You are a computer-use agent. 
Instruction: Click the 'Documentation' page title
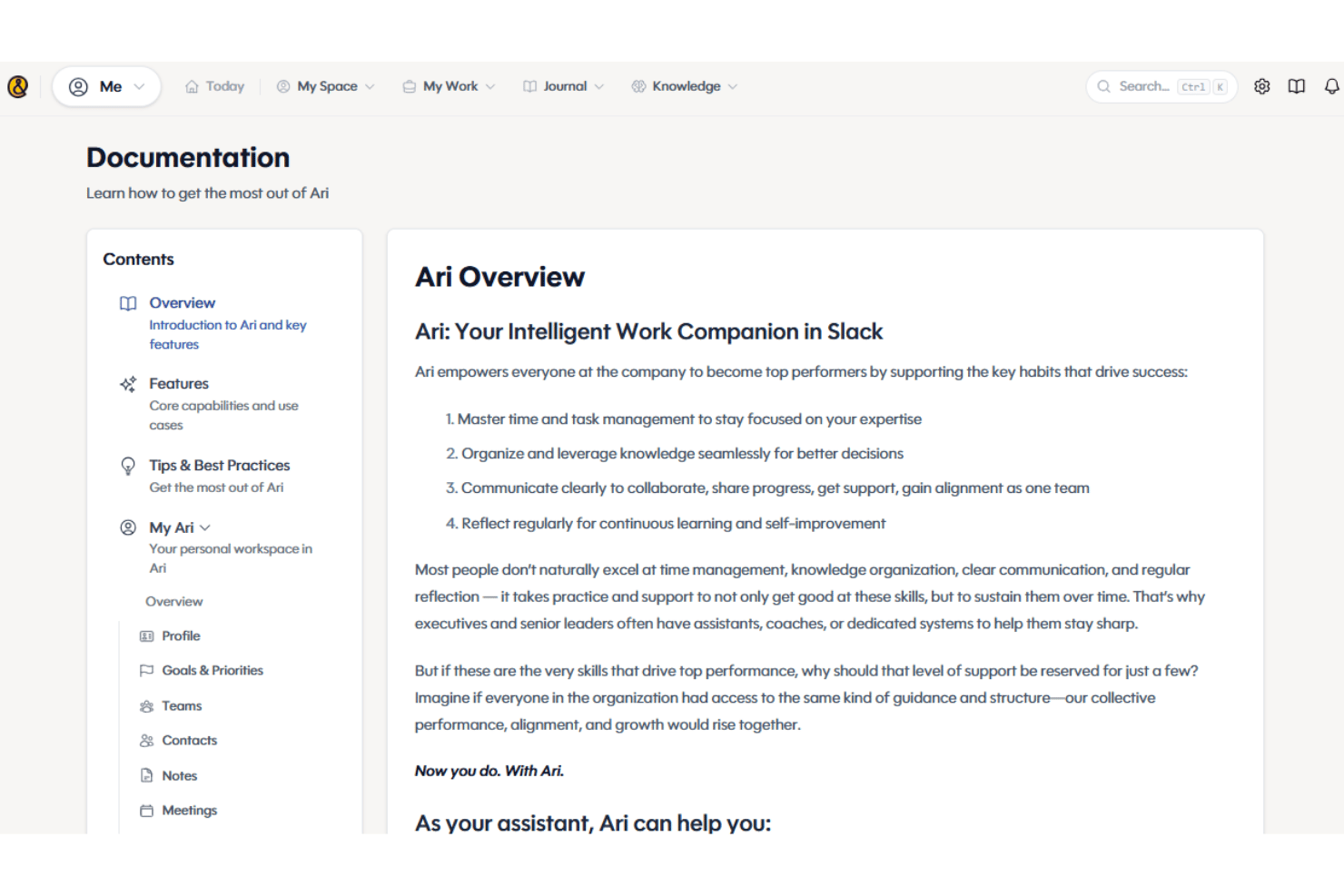(x=188, y=158)
